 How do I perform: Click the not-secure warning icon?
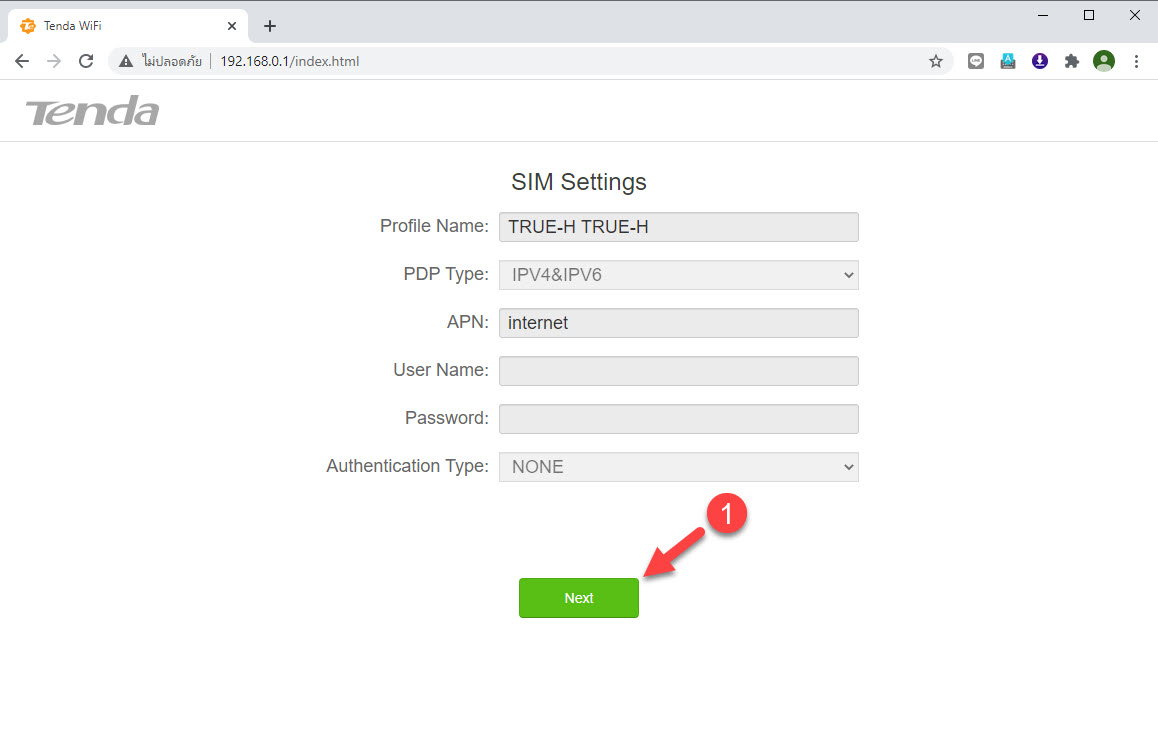(x=126, y=61)
